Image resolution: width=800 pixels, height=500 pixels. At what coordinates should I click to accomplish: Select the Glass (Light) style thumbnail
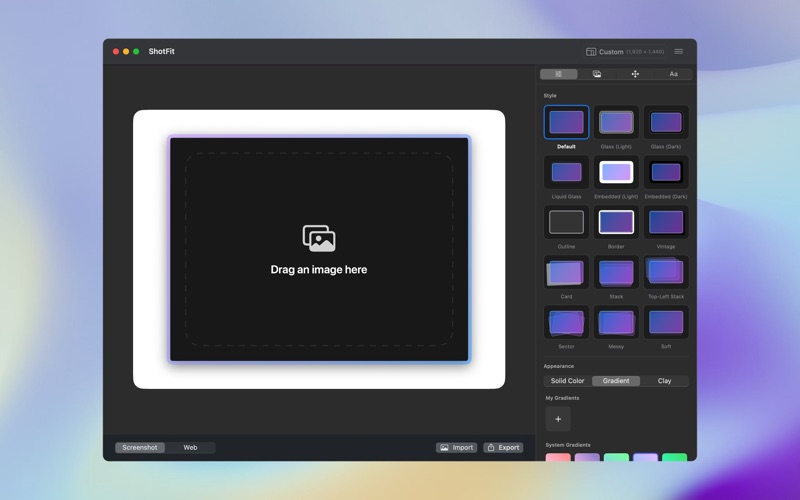coord(616,122)
